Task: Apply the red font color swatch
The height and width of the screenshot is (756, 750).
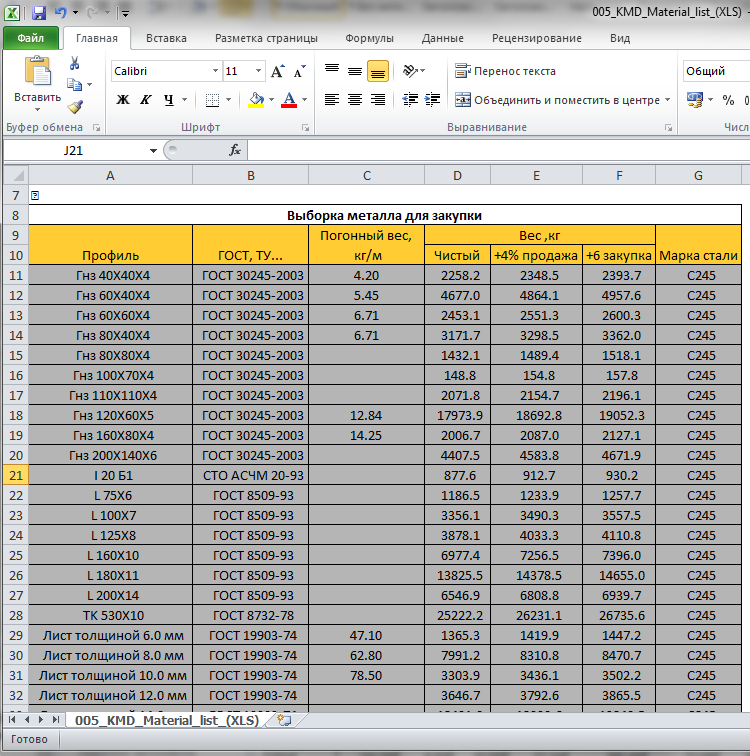Action: (289, 100)
